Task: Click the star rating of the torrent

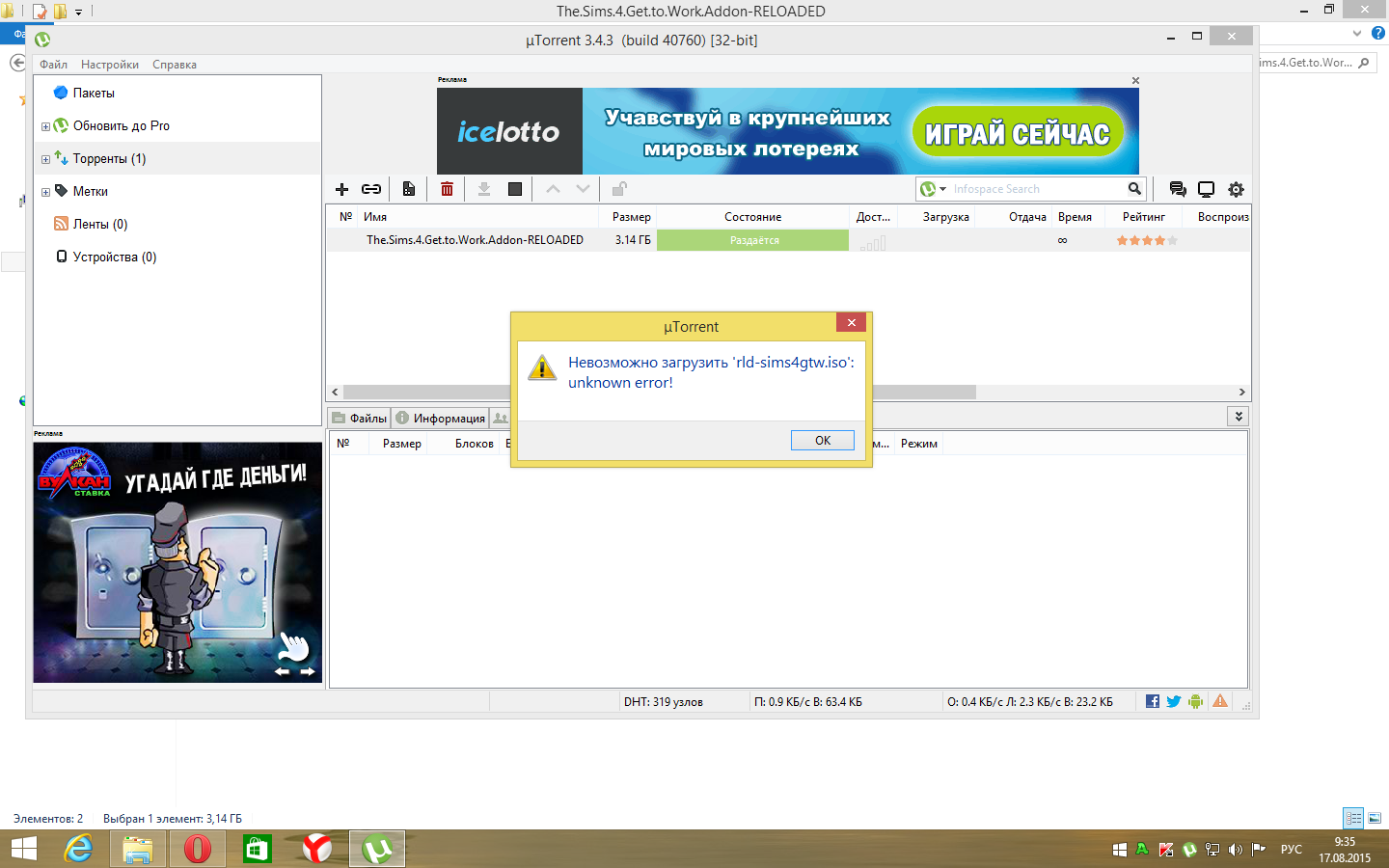Action: [x=1147, y=240]
